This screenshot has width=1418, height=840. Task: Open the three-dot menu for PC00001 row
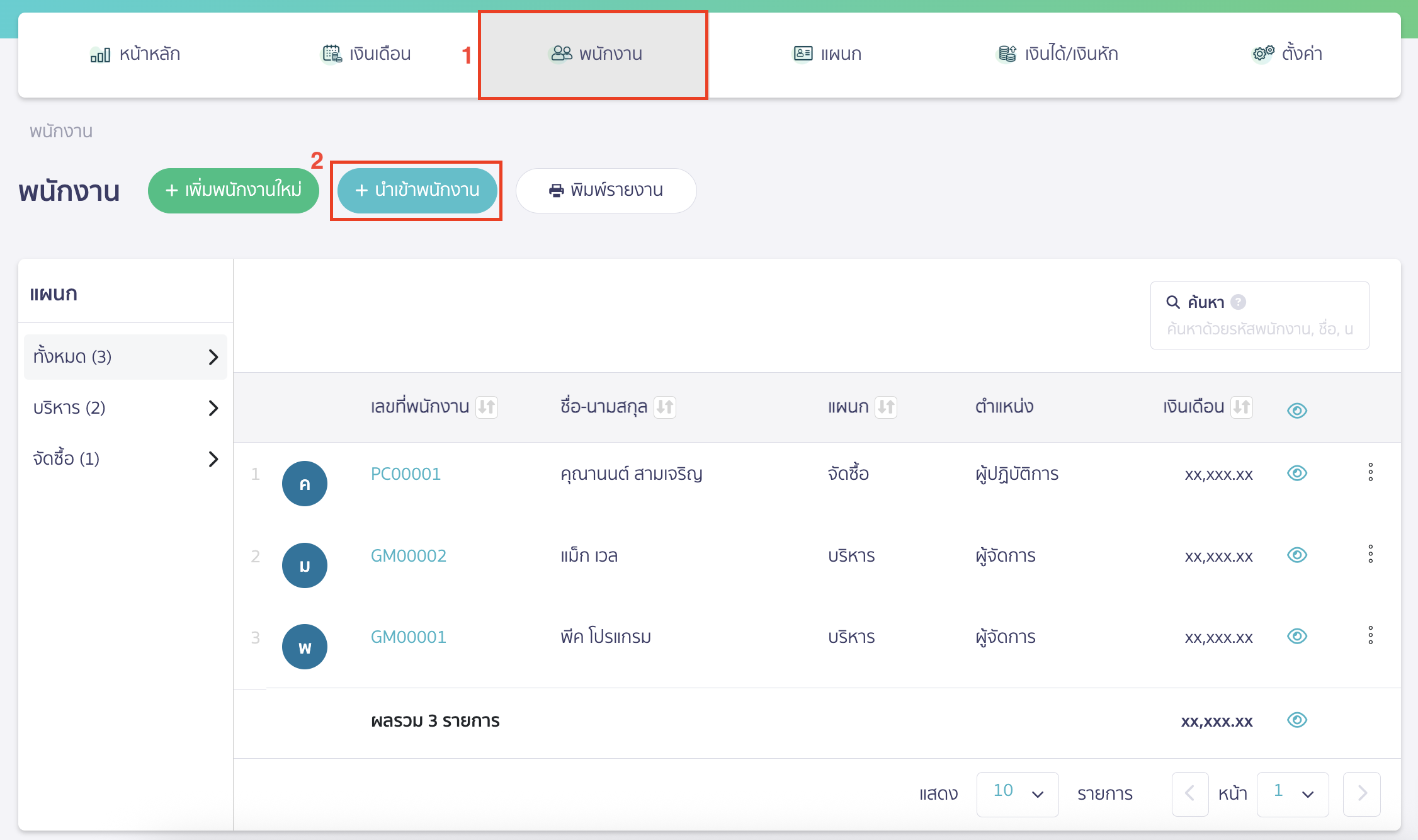[x=1370, y=472]
